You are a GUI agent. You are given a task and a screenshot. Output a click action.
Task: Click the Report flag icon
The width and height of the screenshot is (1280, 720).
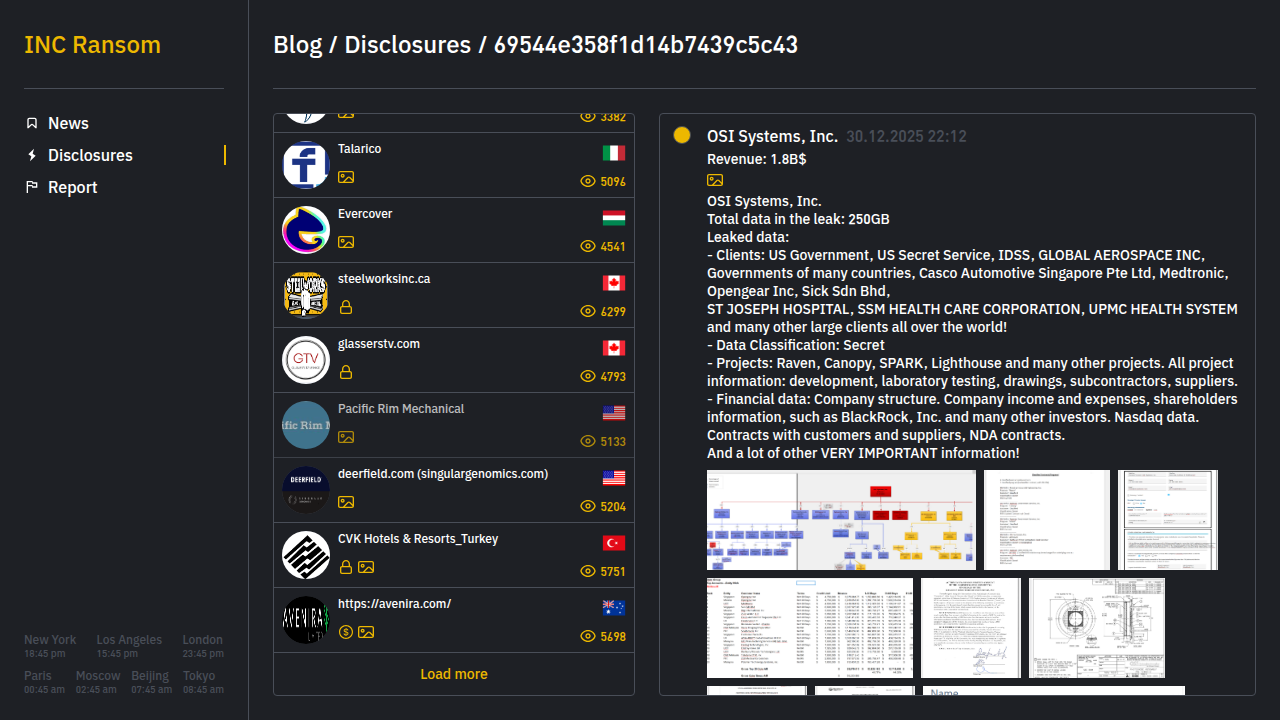pos(32,187)
